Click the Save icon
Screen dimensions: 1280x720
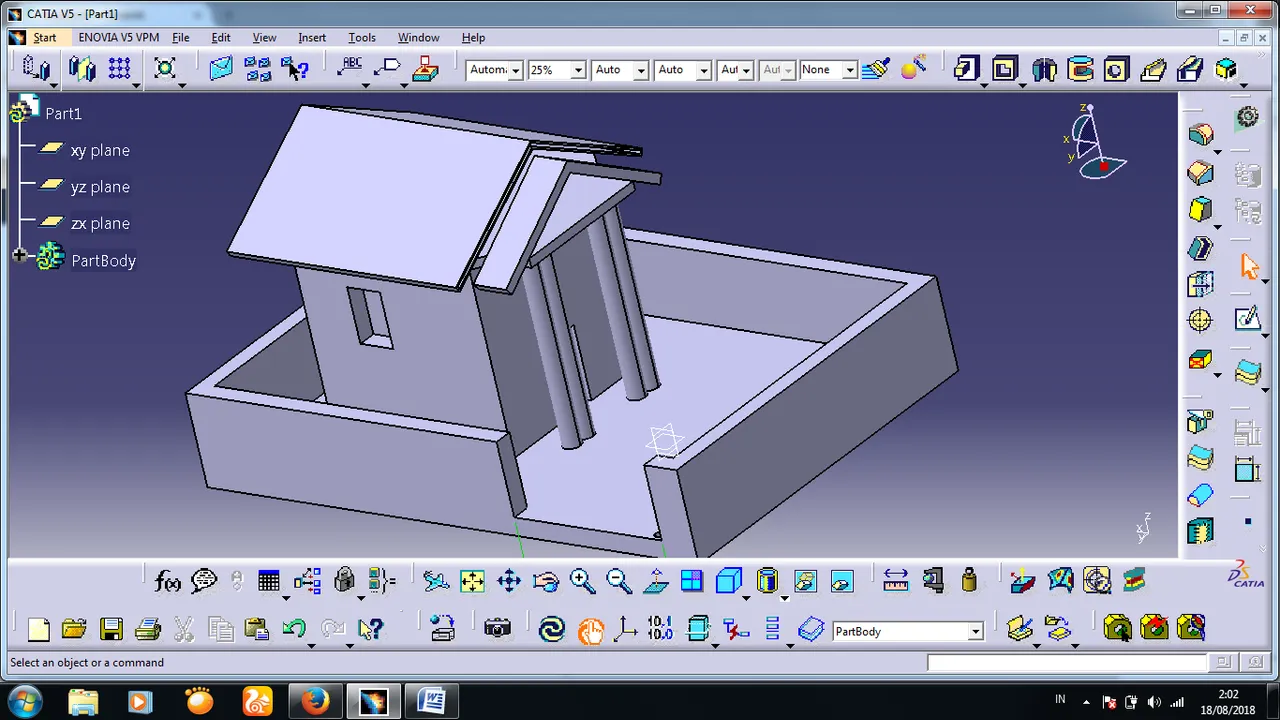(111, 629)
